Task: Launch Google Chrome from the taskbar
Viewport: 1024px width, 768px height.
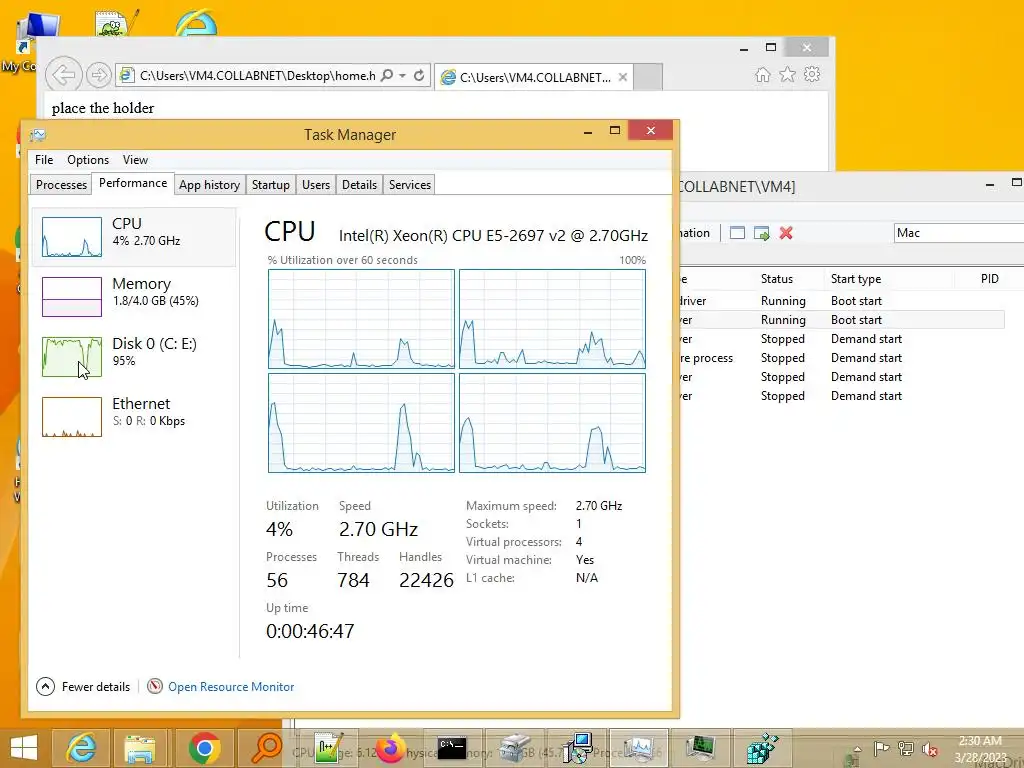Action: 204,748
